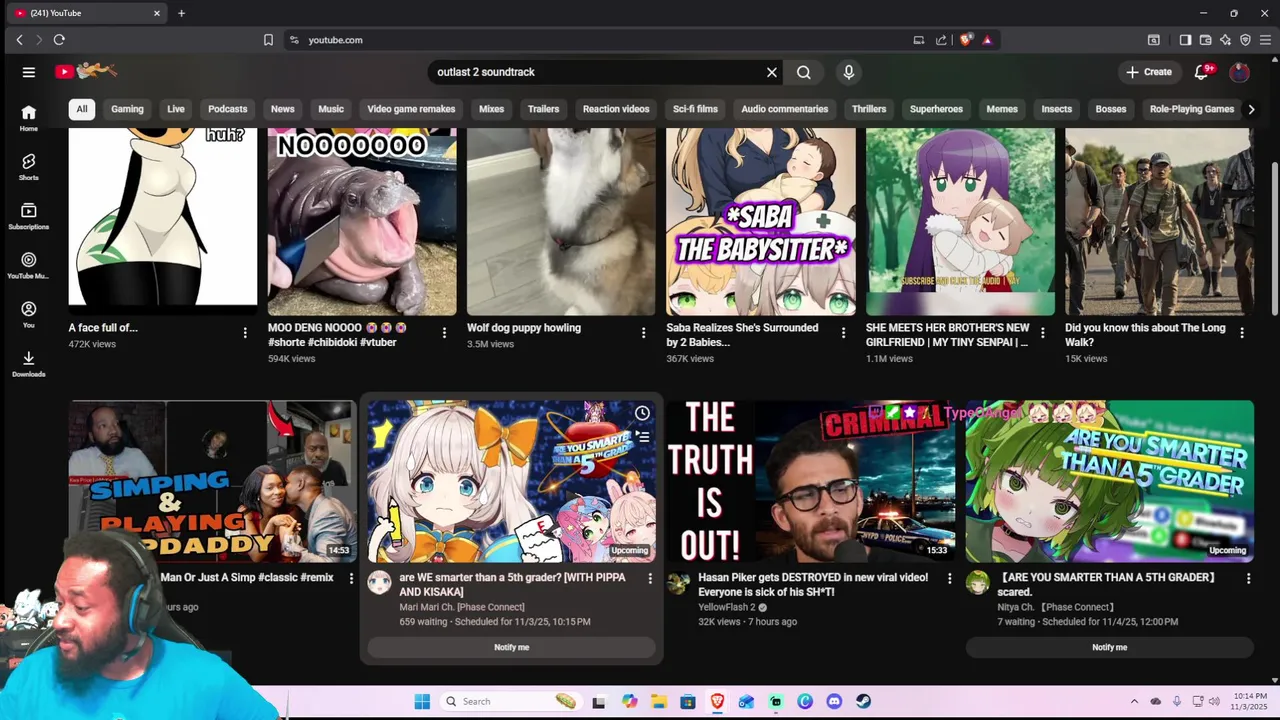Image resolution: width=1280 pixels, height=720 pixels.
Task: Add Mari Mari video to queue
Action: pos(642,437)
